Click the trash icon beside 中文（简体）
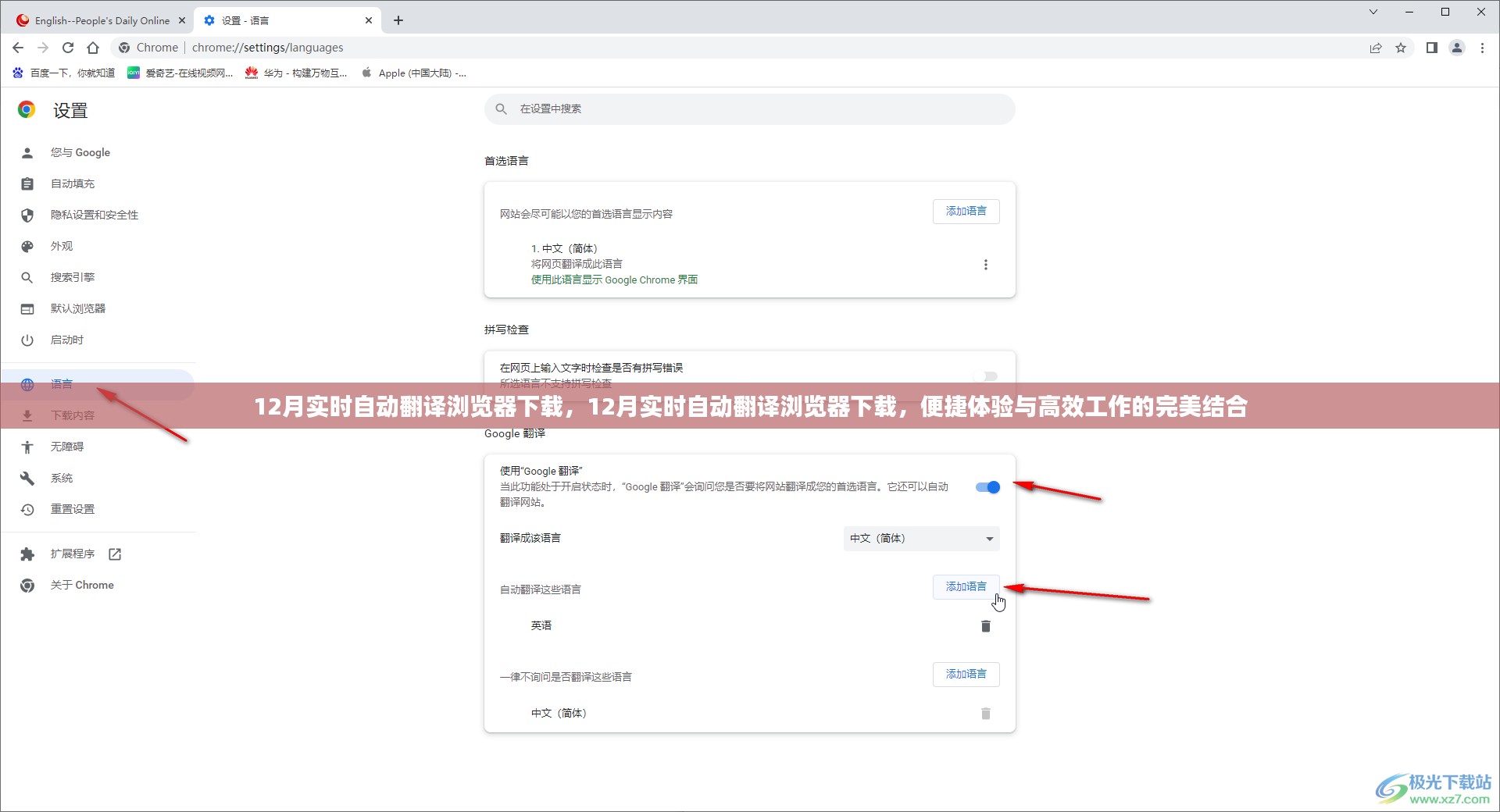The width and height of the screenshot is (1500, 812). 985,714
